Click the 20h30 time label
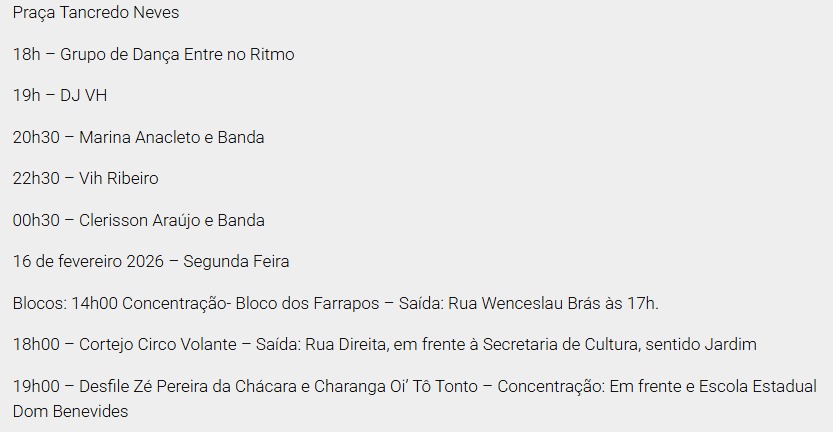 click(x=36, y=137)
